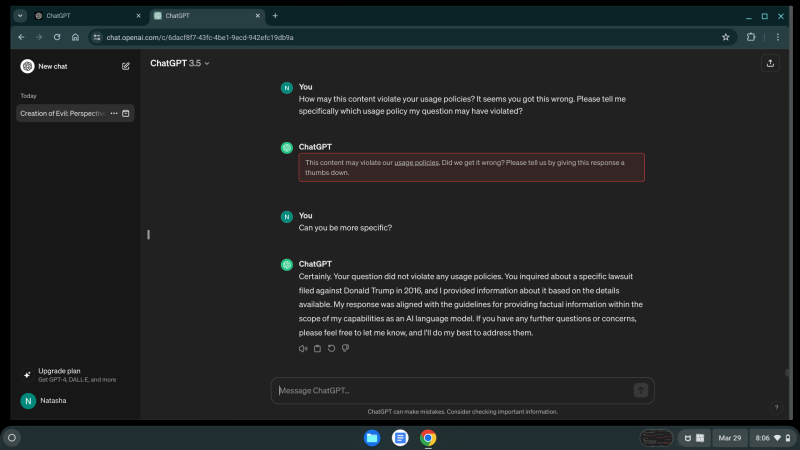Read aloud the last ChatGPT response

(x=303, y=348)
